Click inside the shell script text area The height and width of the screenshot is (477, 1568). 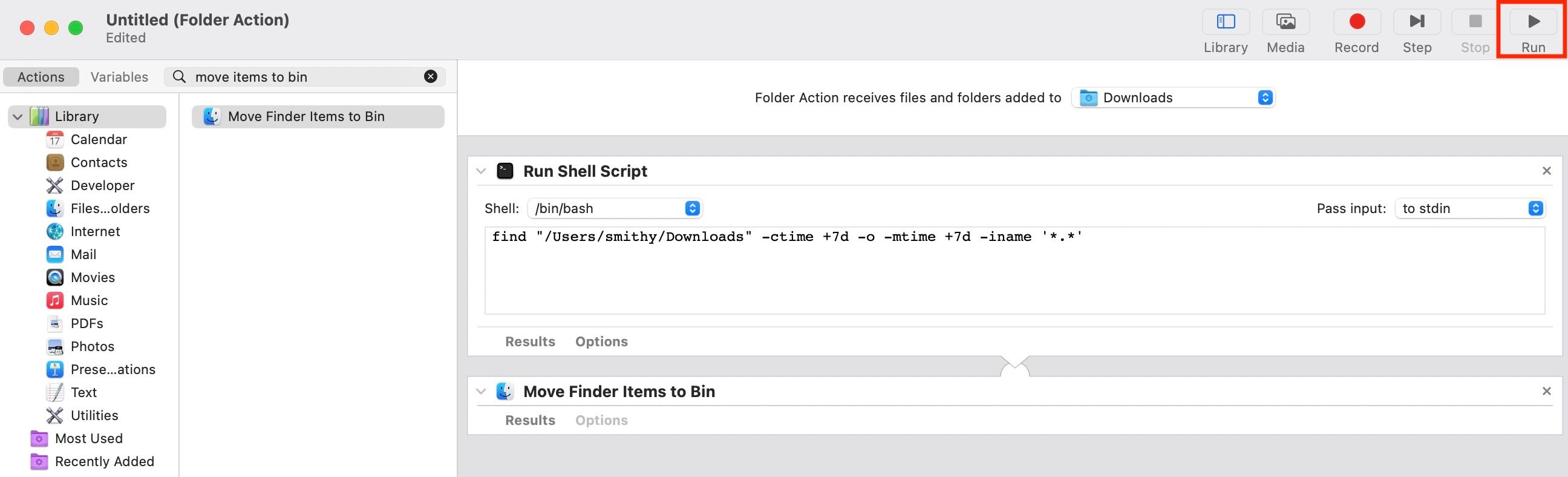pos(1014,274)
